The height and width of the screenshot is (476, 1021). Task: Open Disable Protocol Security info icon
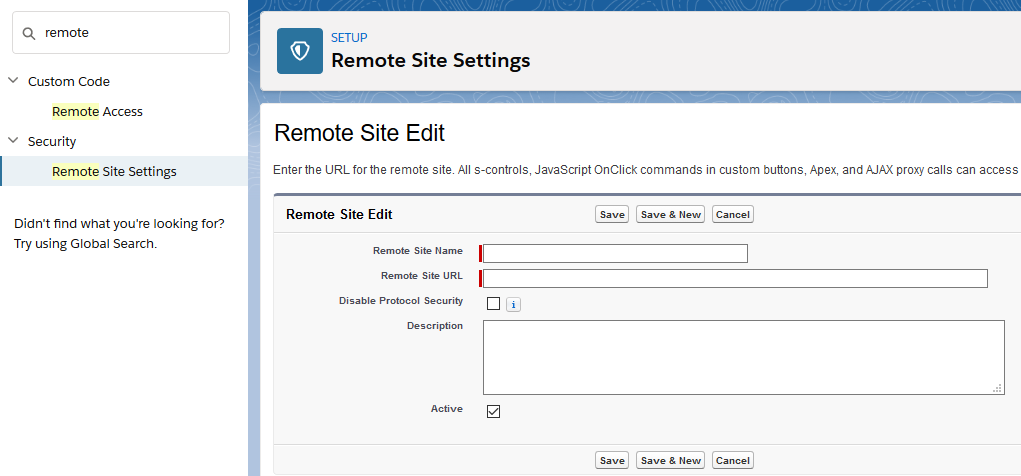tap(513, 304)
